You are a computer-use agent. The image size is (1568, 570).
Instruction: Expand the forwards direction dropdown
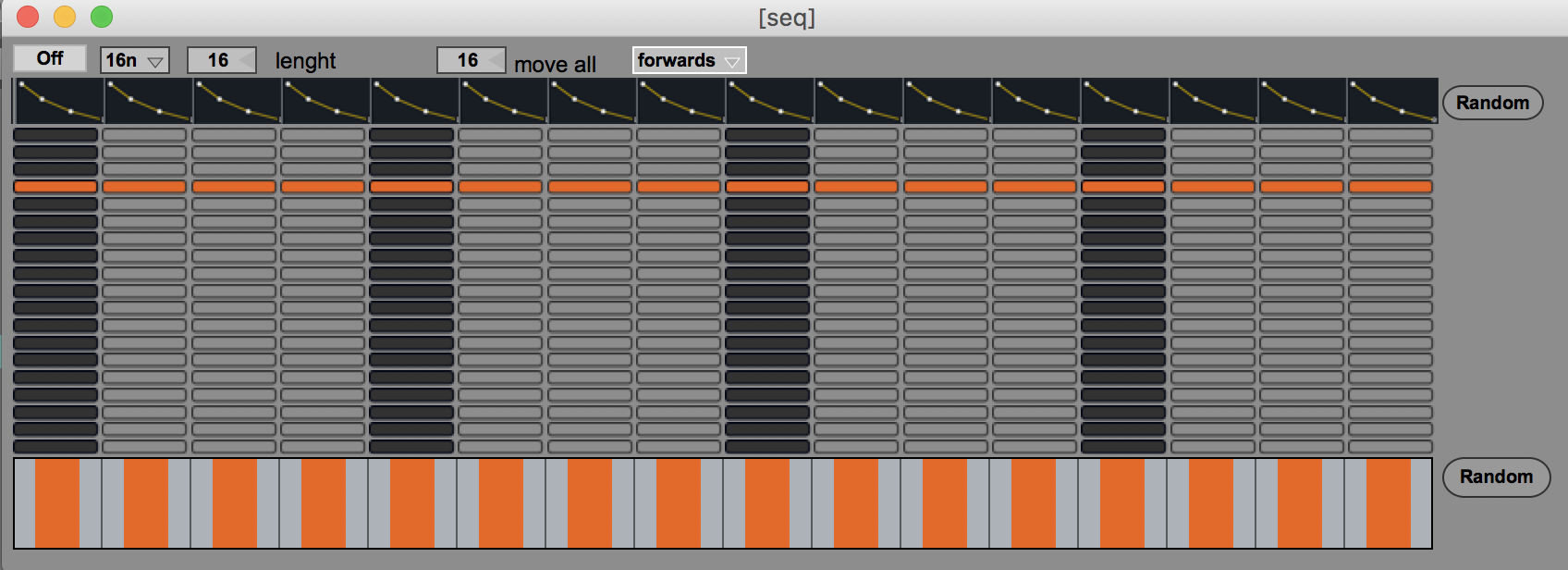pyautogui.click(x=689, y=60)
